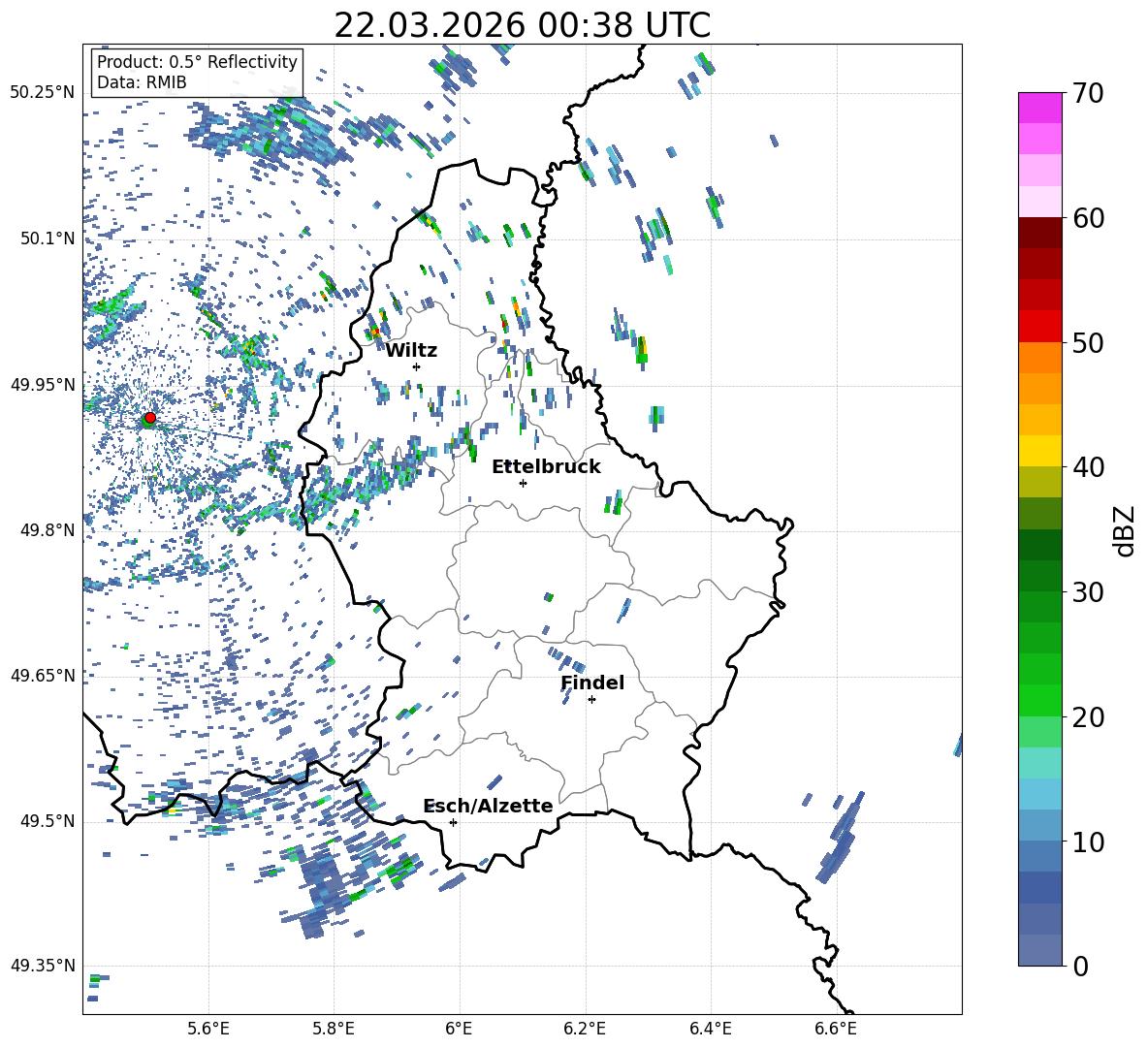Click the magenta swatch atop the colorbar
The image size is (1148, 1048).
click(x=1039, y=108)
